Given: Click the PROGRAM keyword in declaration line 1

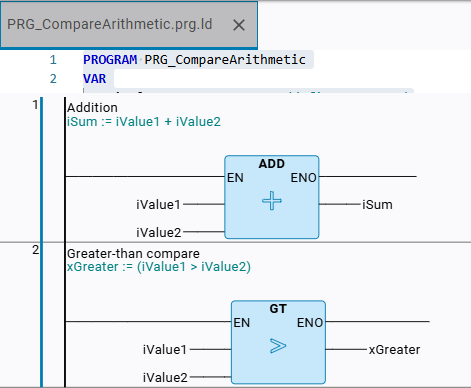Looking at the screenshot, I should click(x=110, y=60).
